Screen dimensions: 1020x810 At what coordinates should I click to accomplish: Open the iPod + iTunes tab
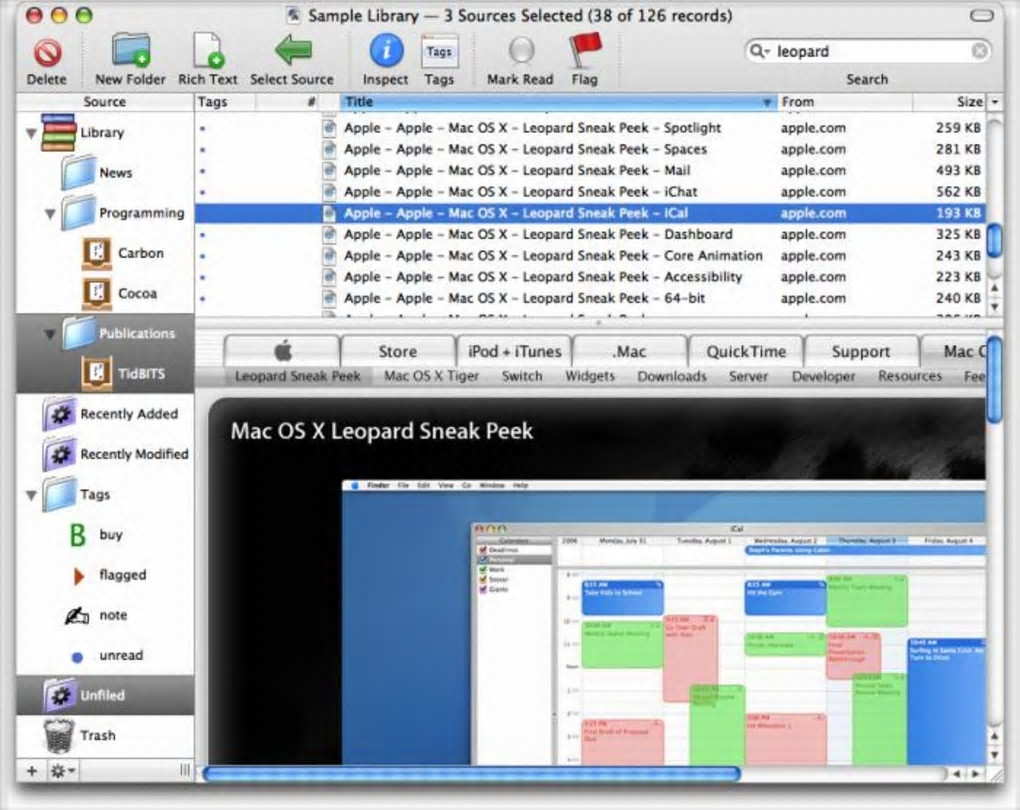[x=514, y=351]
